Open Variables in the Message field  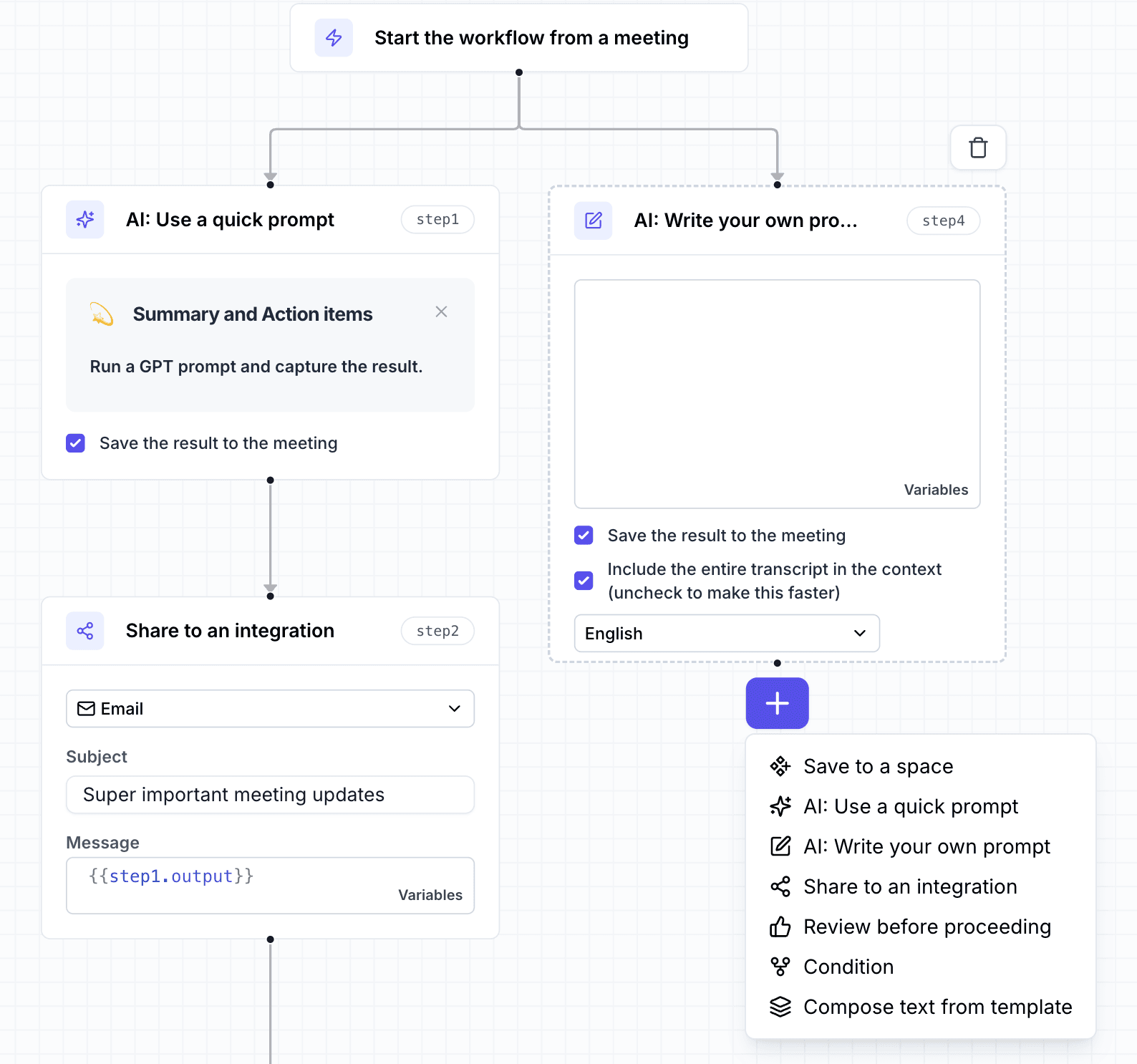coord(430,895)
